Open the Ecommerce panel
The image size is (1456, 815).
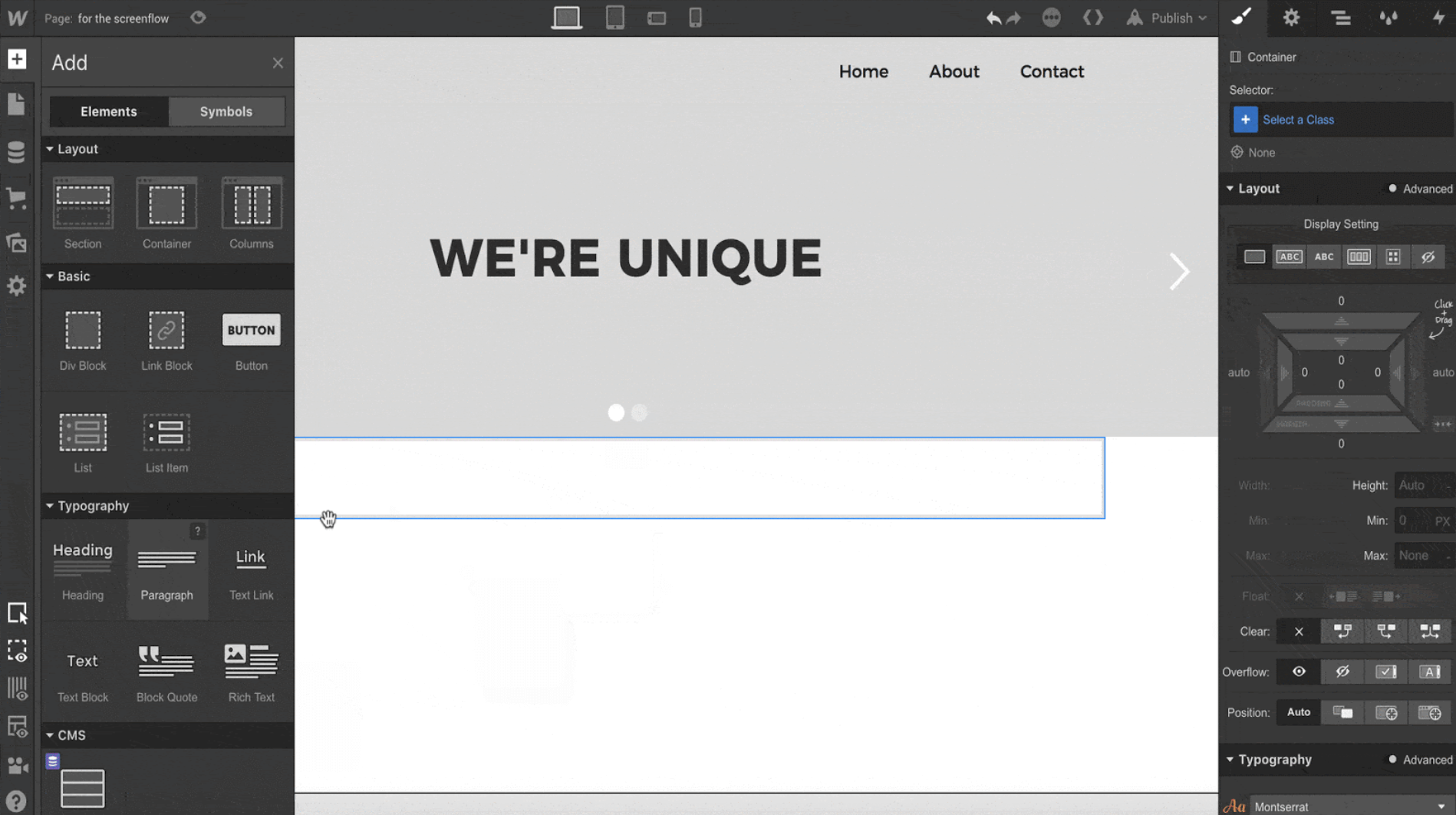(17, 198)
